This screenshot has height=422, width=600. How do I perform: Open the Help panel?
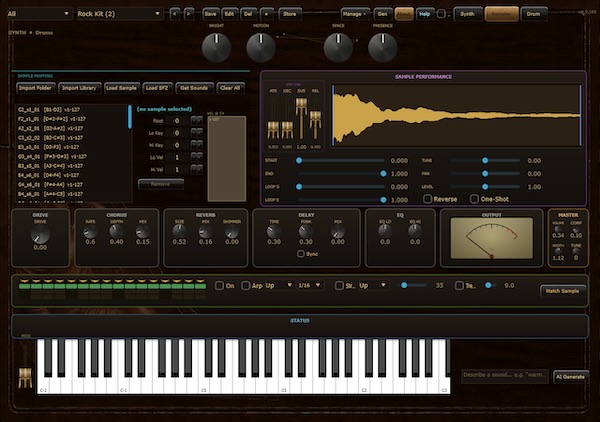pos(424,14)
